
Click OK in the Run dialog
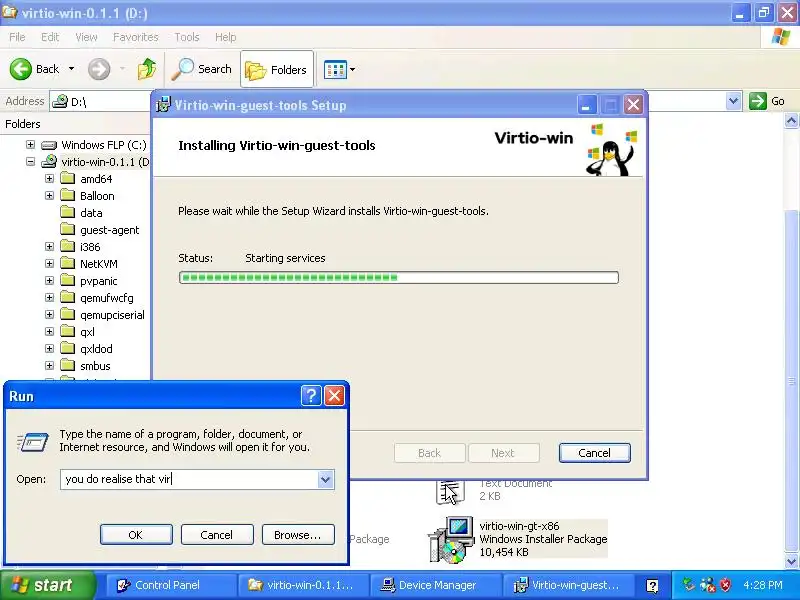click(x=136, y=535)
